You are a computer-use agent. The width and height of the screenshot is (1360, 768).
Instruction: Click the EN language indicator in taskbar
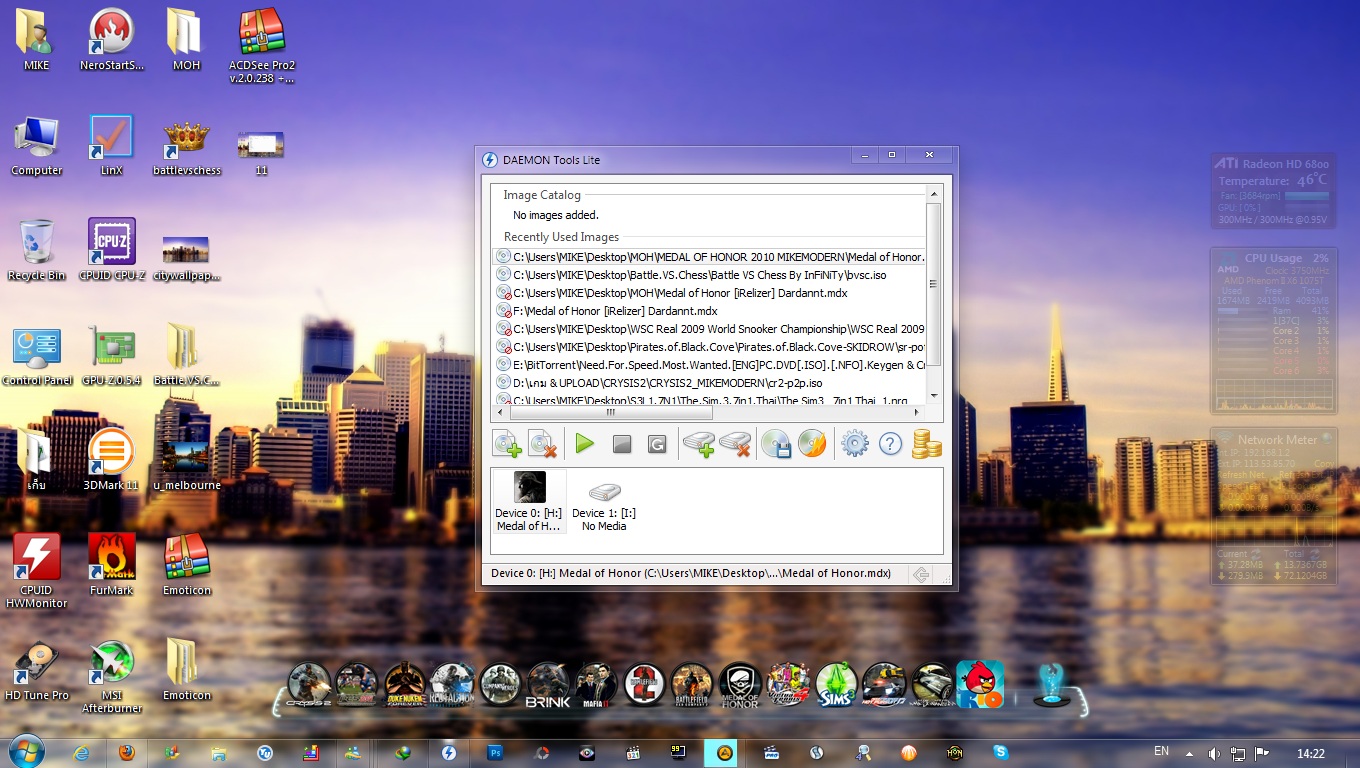click(x=1161, y=751)
